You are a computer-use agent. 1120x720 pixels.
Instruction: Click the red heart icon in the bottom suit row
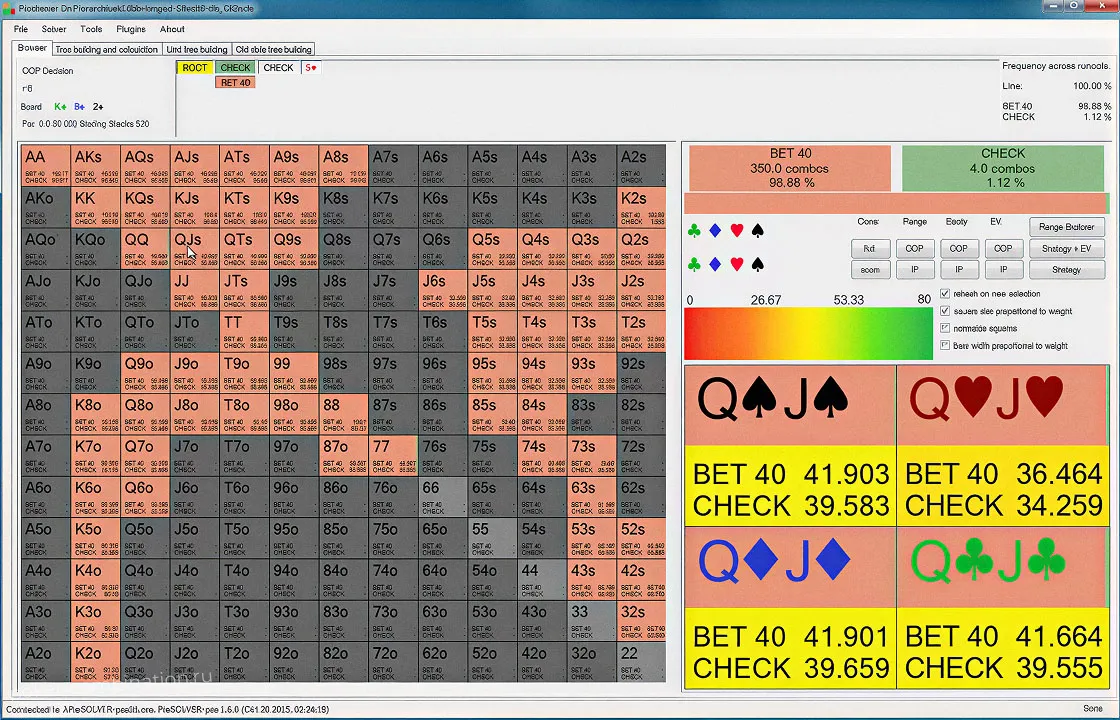[737, 265]
